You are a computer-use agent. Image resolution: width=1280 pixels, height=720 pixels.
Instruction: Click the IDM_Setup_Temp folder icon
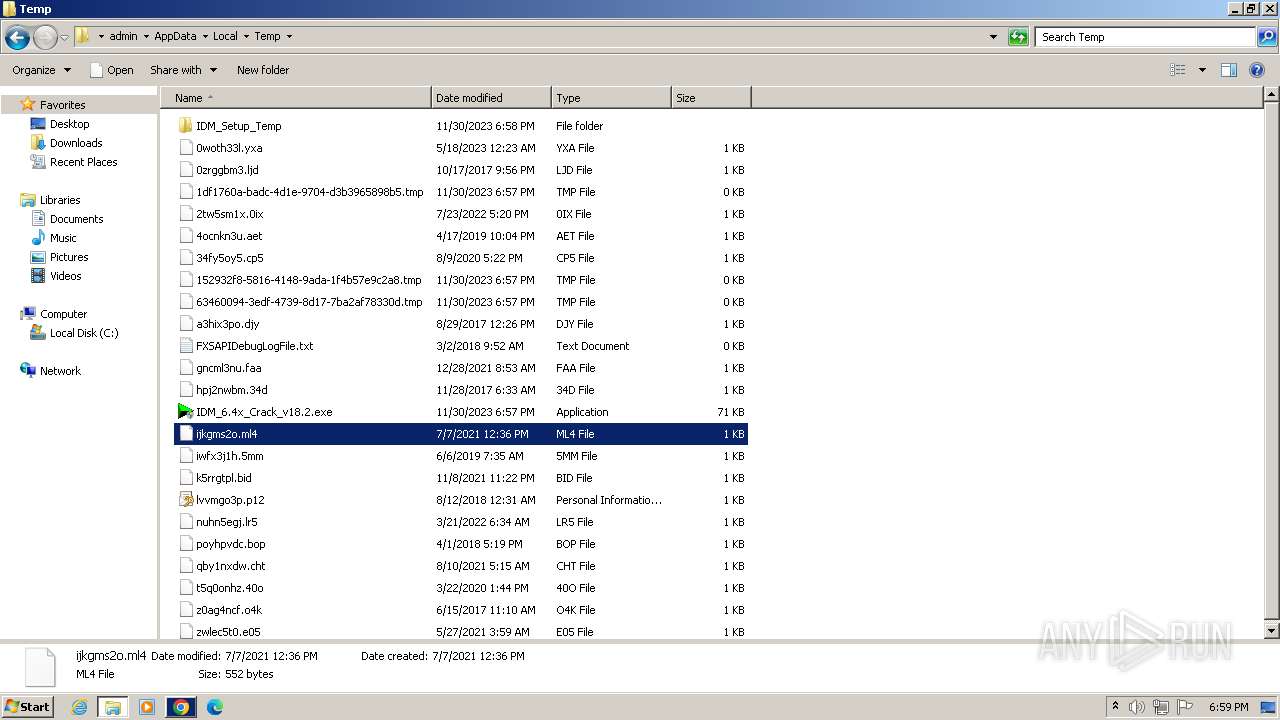185,126
